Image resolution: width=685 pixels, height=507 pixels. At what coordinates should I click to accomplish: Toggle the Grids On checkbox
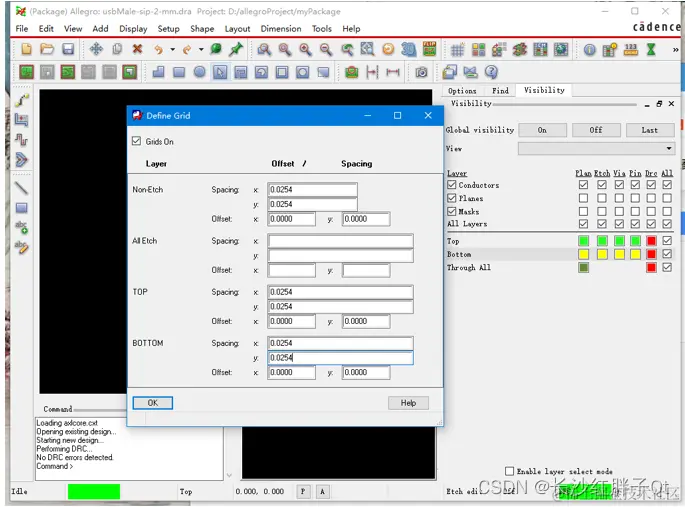point(136,141)
